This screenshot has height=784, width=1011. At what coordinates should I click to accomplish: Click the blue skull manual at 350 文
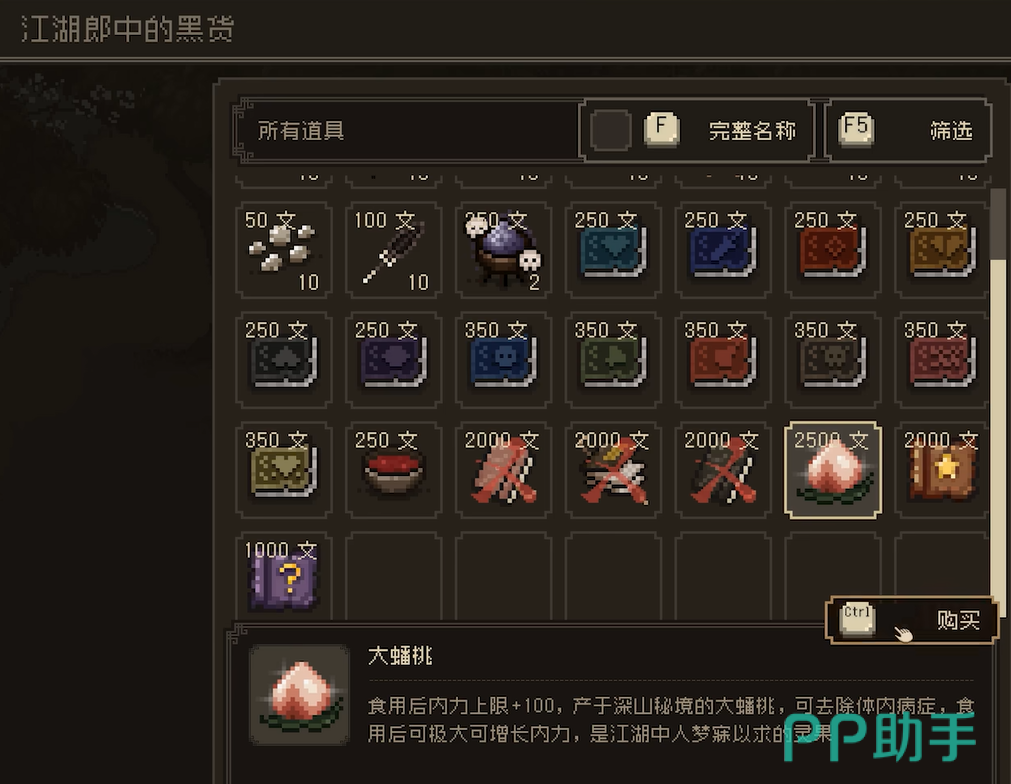[x=503, y=360]
